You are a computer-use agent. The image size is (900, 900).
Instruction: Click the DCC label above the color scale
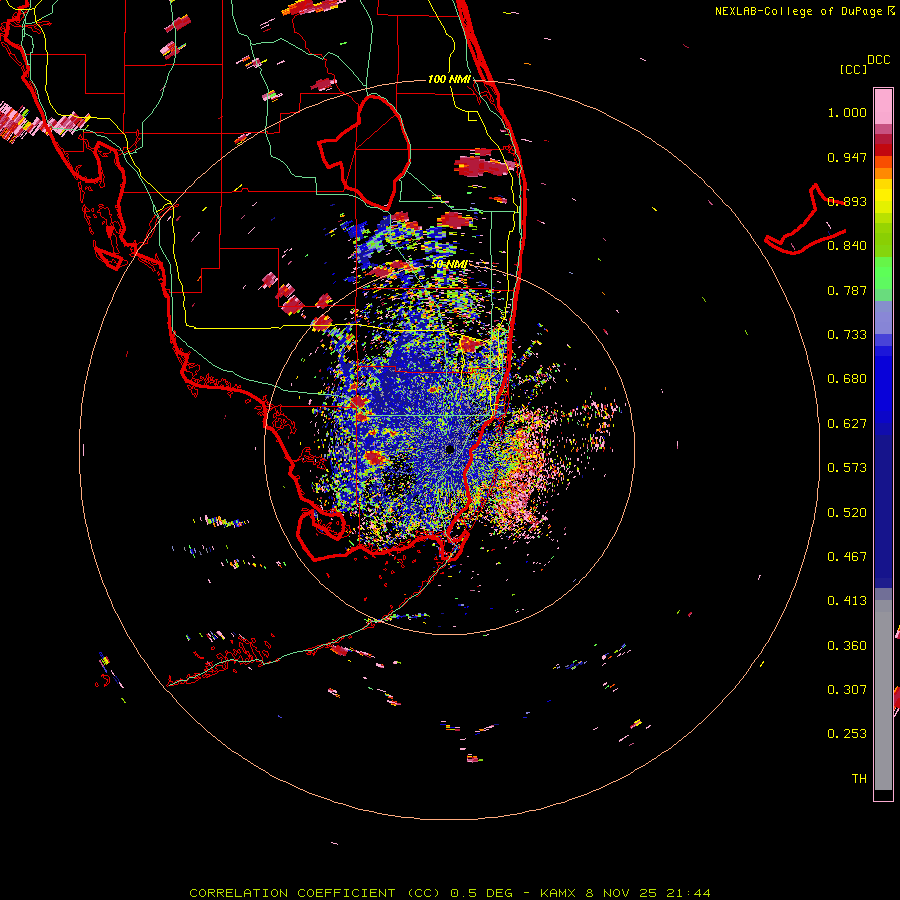pos(879,60)
